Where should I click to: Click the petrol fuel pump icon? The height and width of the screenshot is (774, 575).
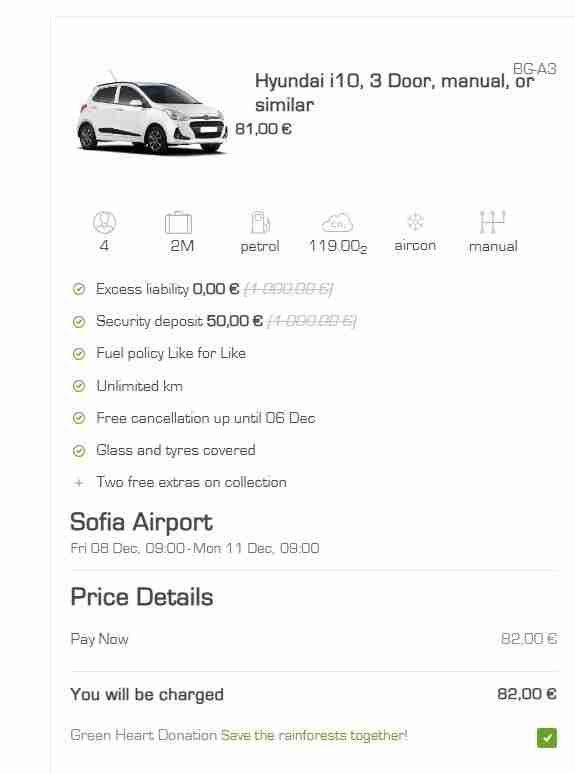[x=260, y=222]
